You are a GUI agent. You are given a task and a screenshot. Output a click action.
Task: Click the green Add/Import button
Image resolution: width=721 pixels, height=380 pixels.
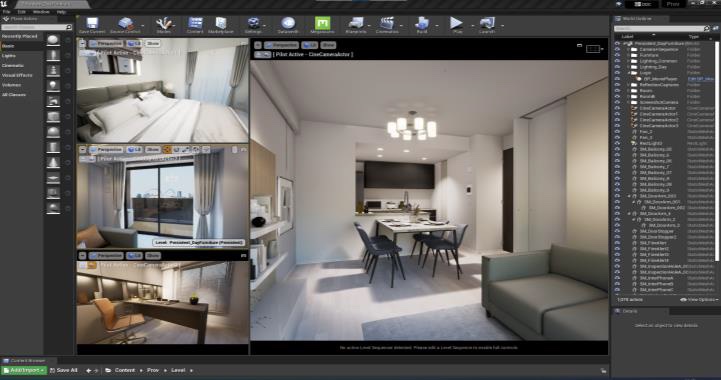click(24, 370)
